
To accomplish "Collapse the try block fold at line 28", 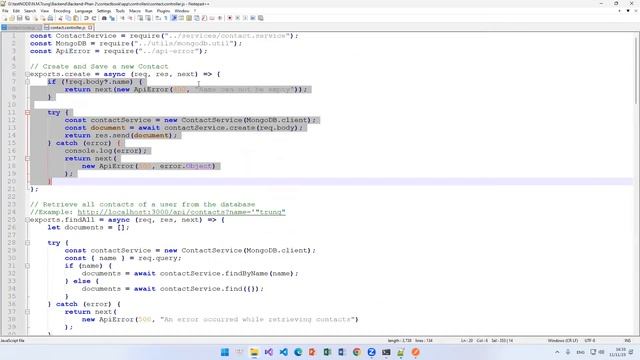I will pyautogui.click(x=27, y=243).
